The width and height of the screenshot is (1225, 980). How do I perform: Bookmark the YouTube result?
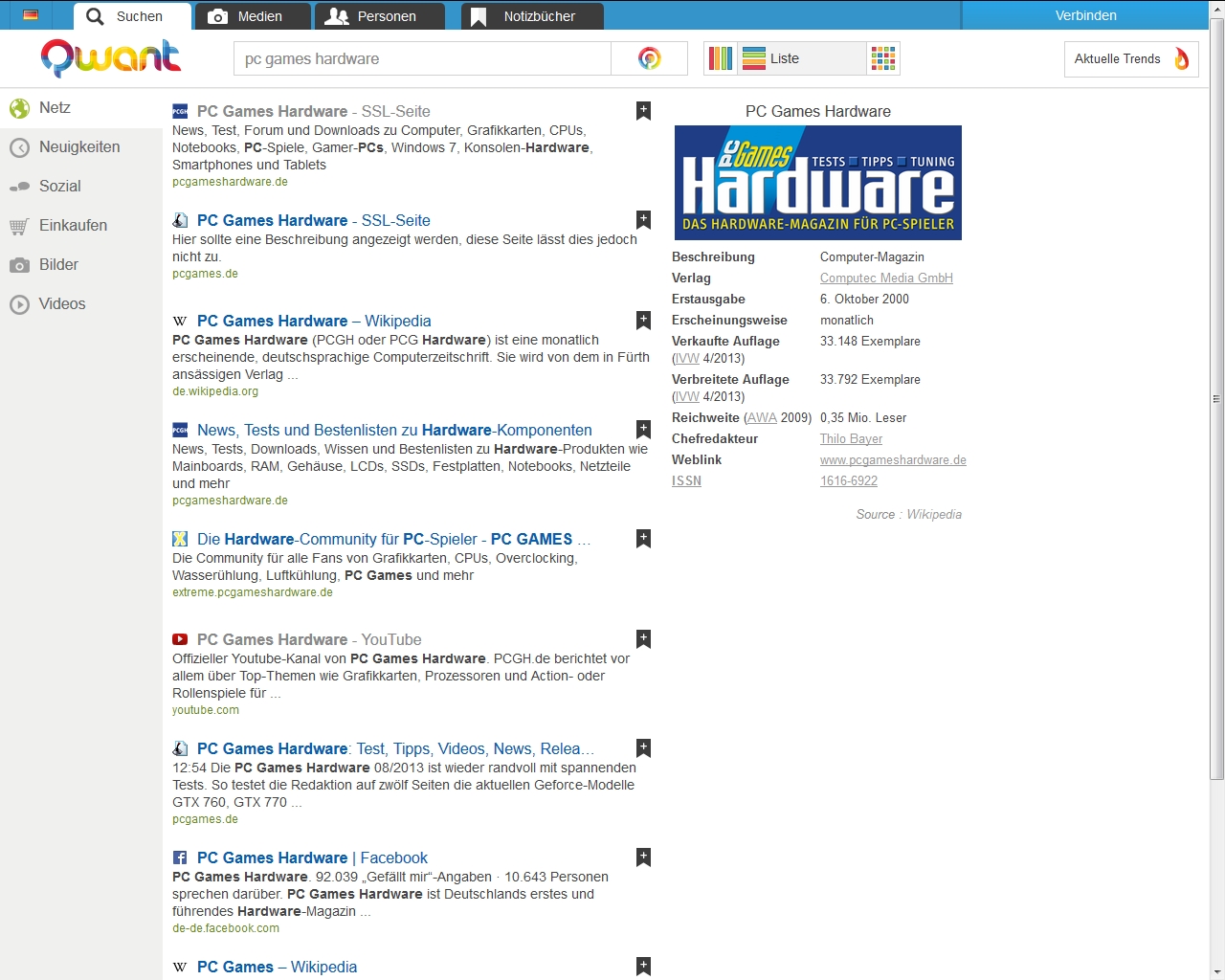644,639
